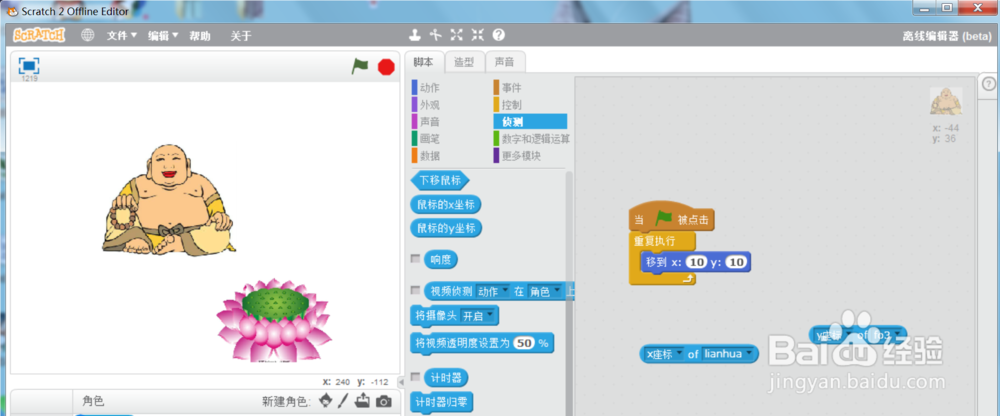Switch to the 声音 sounds tab
Viewport: 1000px width, 416px height.
point(505,62)
